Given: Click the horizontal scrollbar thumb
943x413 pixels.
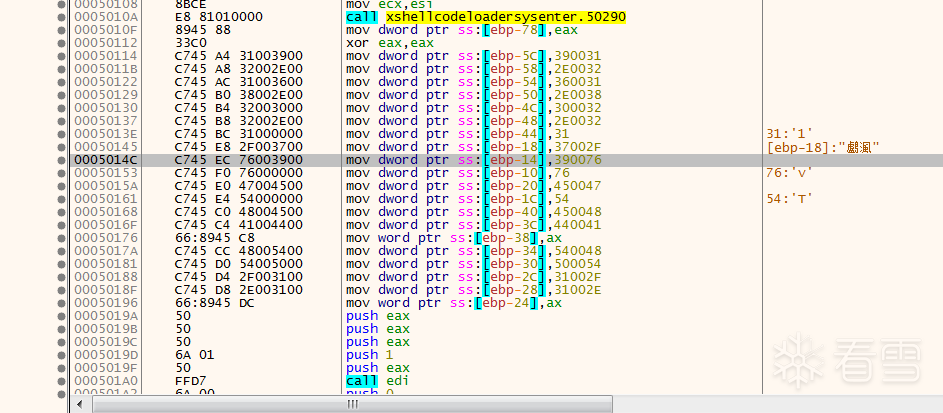Looking at the screenshot, I should (x=353, y=404).
